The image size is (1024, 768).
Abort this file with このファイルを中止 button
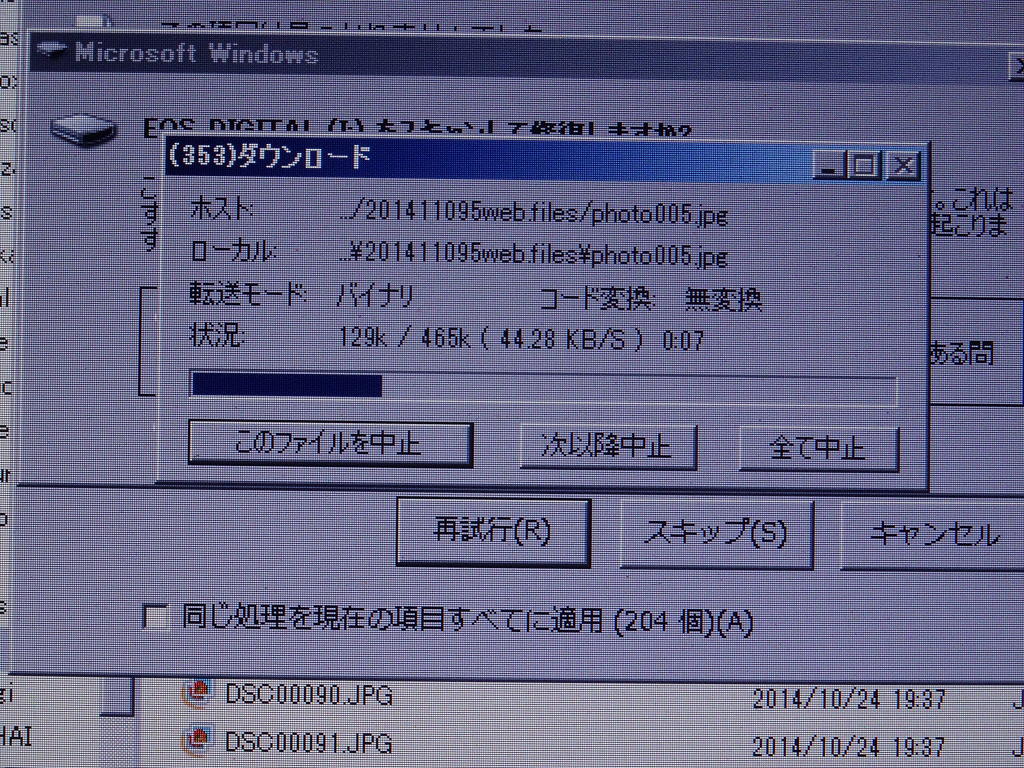click(330, 444)
